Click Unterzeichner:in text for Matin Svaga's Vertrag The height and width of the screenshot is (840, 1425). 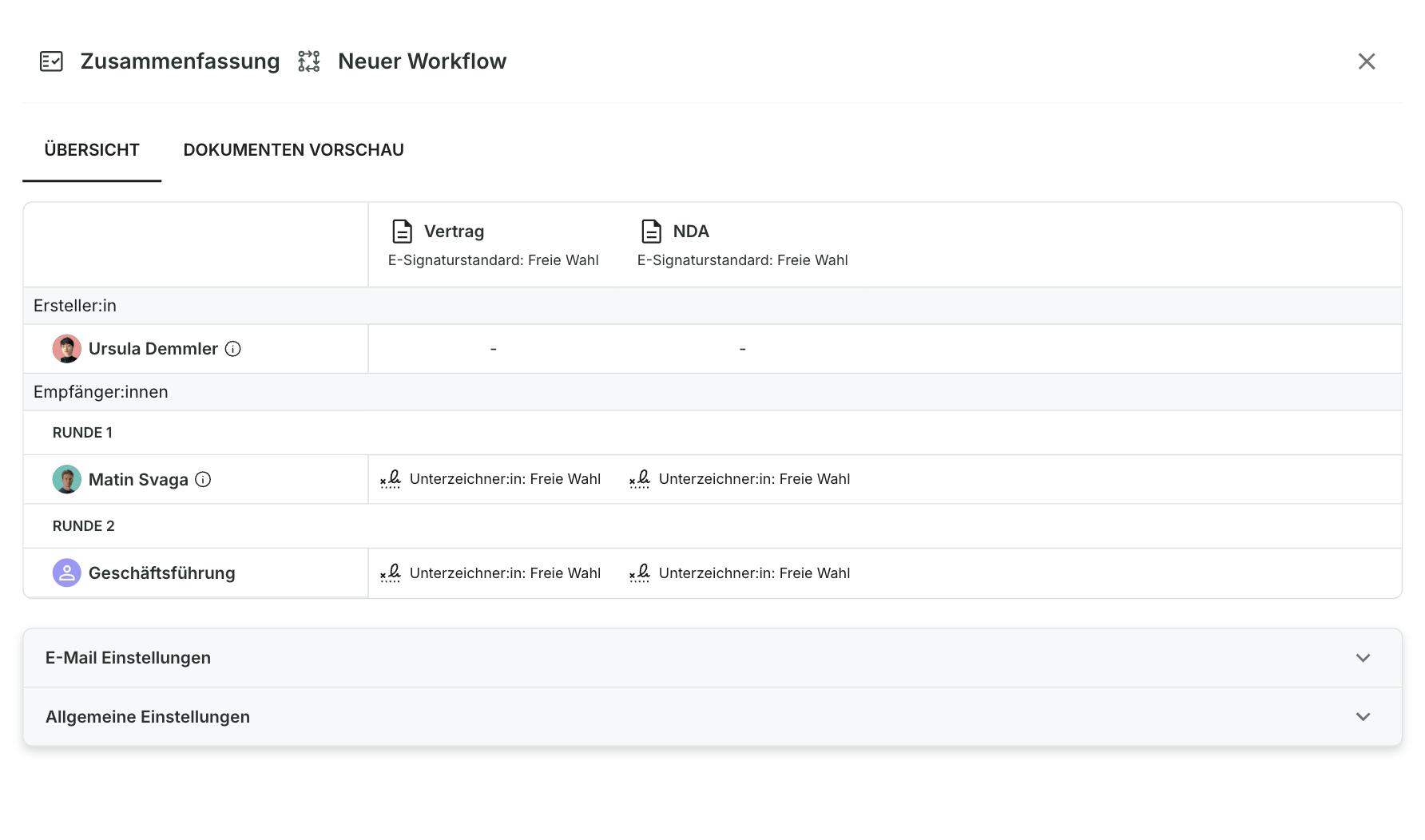505,479
